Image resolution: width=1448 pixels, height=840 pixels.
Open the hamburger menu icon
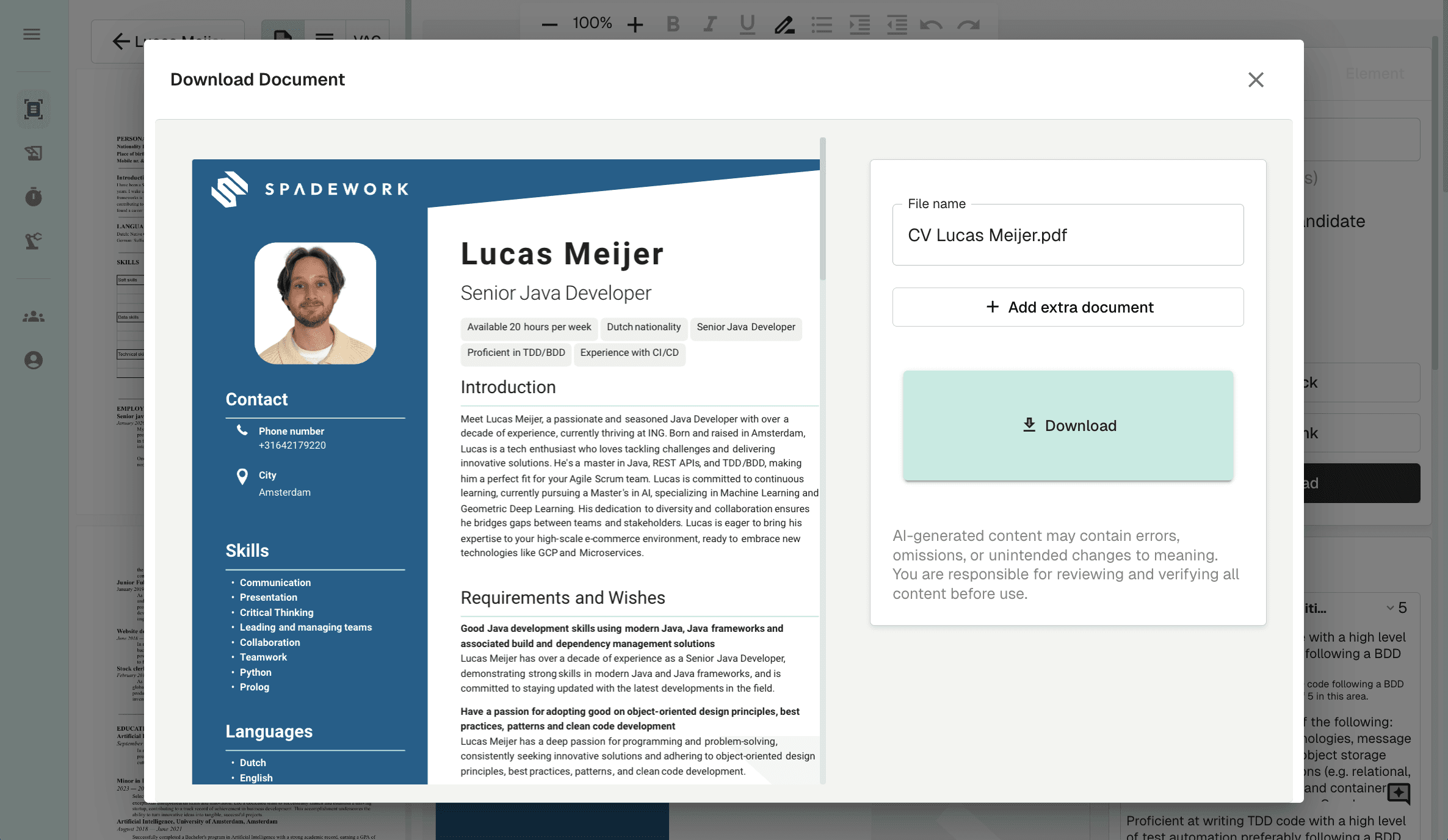32,34
